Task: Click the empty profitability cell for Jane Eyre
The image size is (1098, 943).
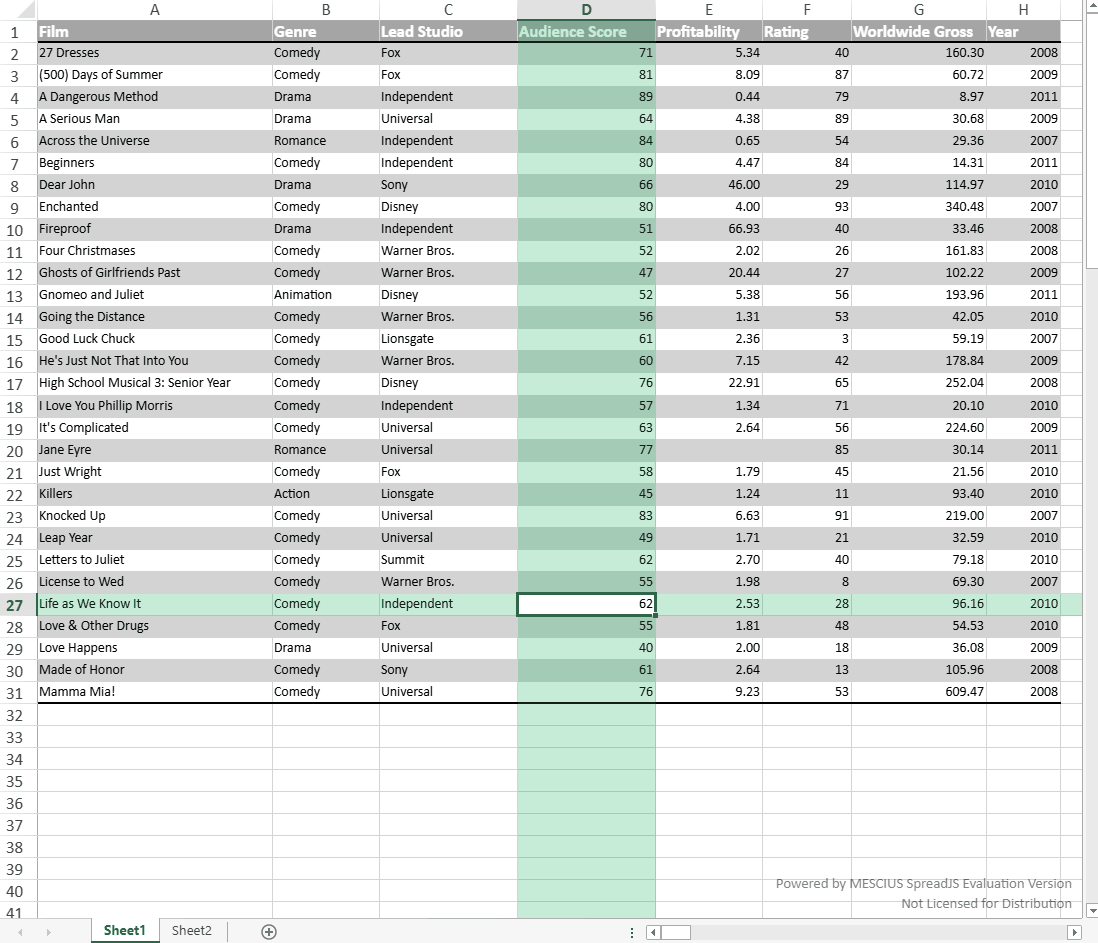Action: point(709,449)
